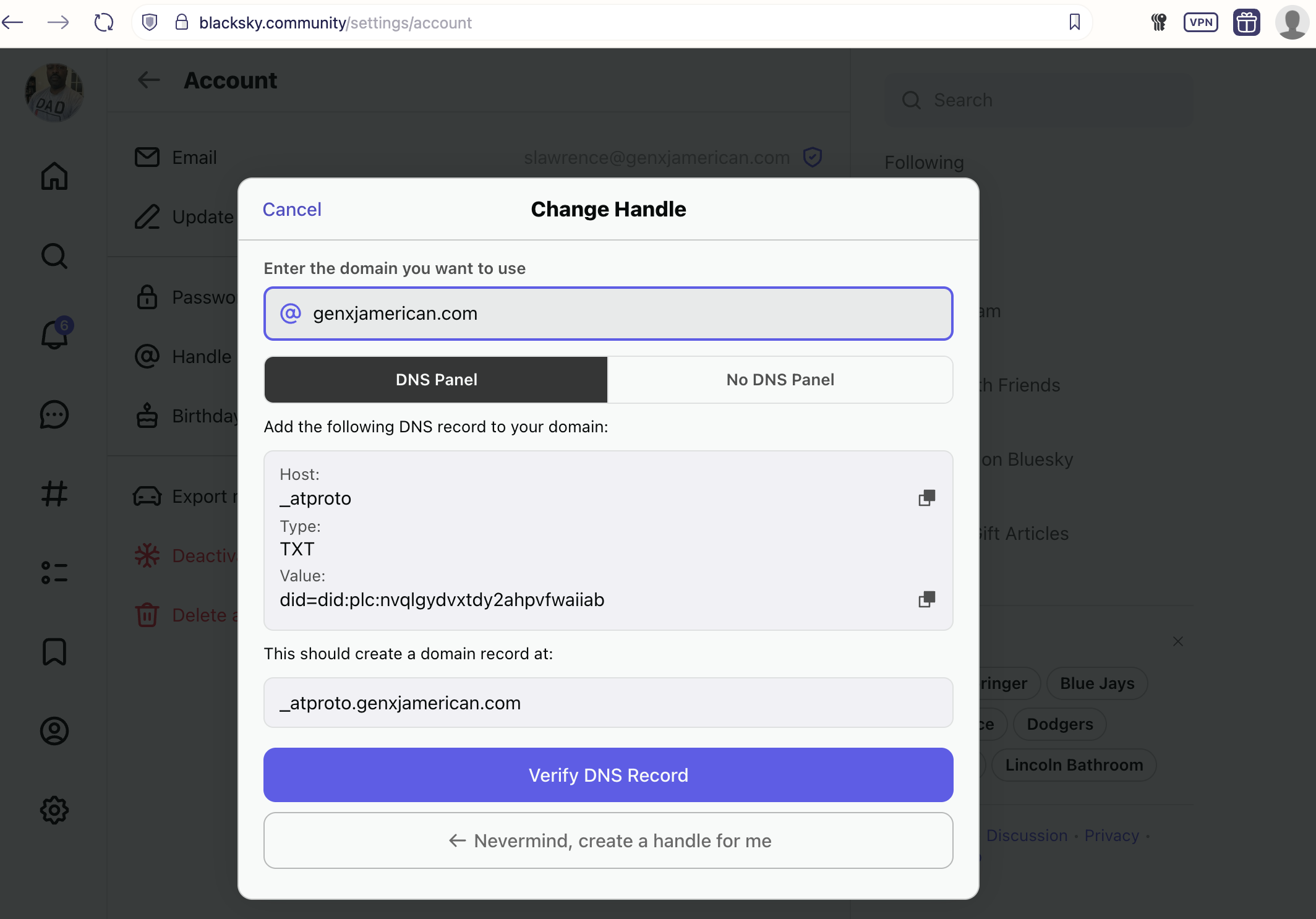This screenshot has height=919, width=1316.
Task: Switch to the No DNS Panel tab
Action: tap(779, 379)
